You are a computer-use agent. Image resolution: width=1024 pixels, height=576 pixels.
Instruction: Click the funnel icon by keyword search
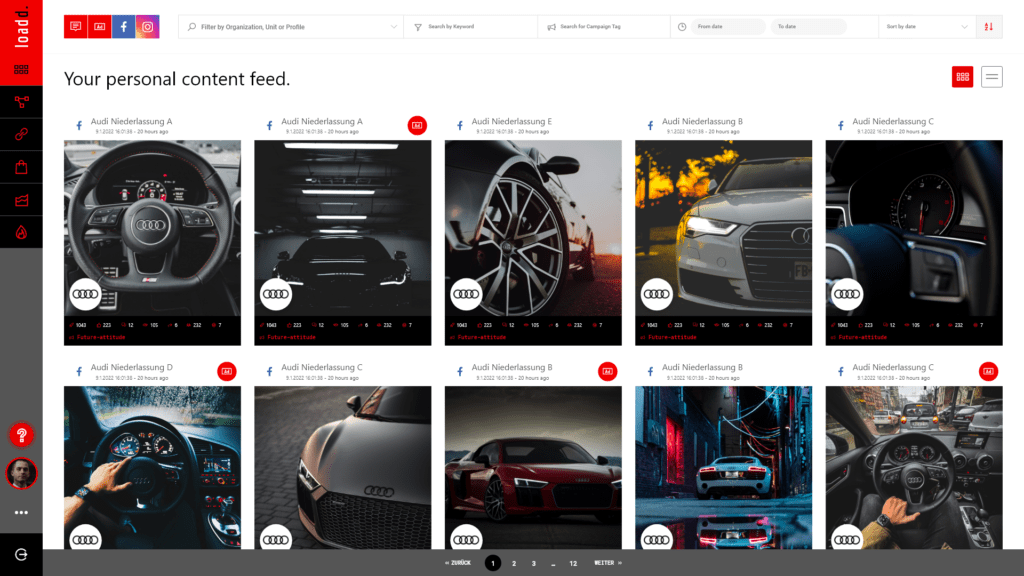[x=418, y=27]
